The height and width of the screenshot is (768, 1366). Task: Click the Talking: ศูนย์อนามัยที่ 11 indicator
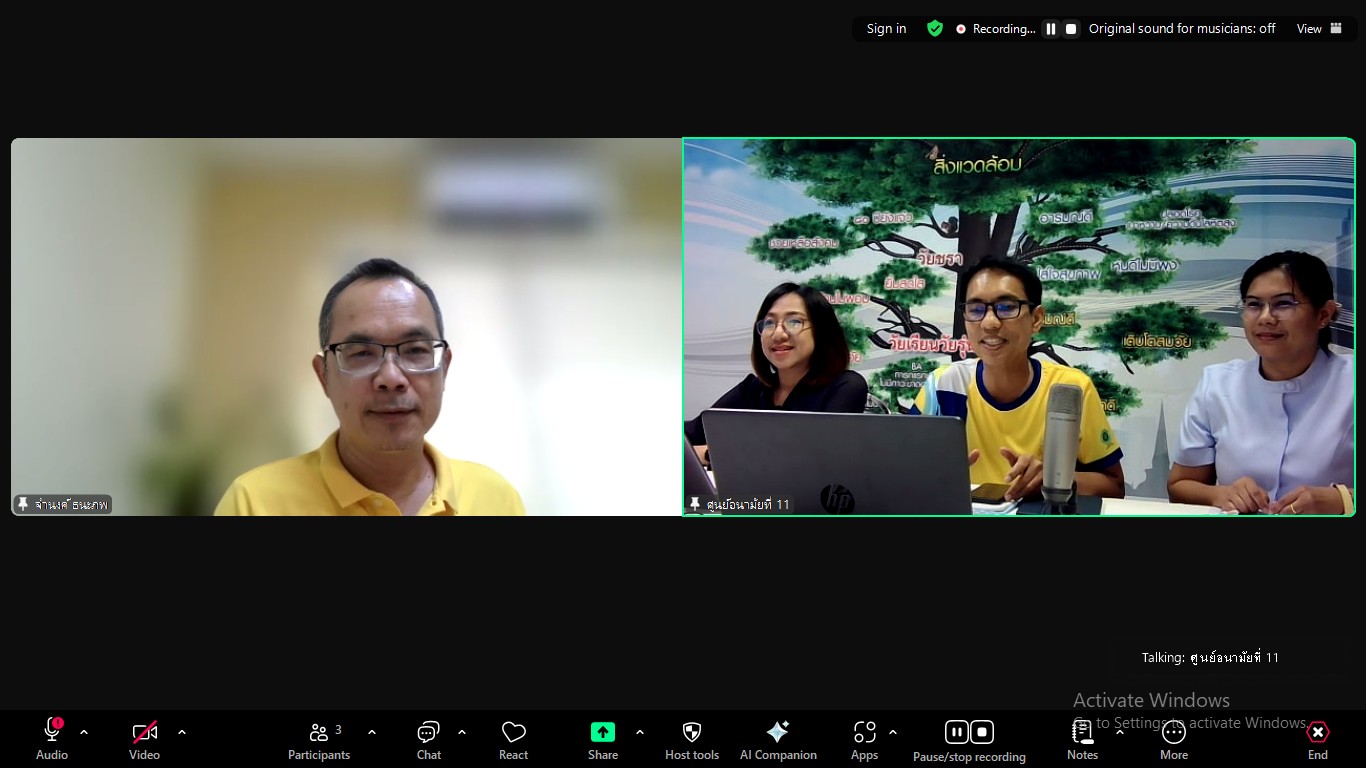click(1210, 657)
